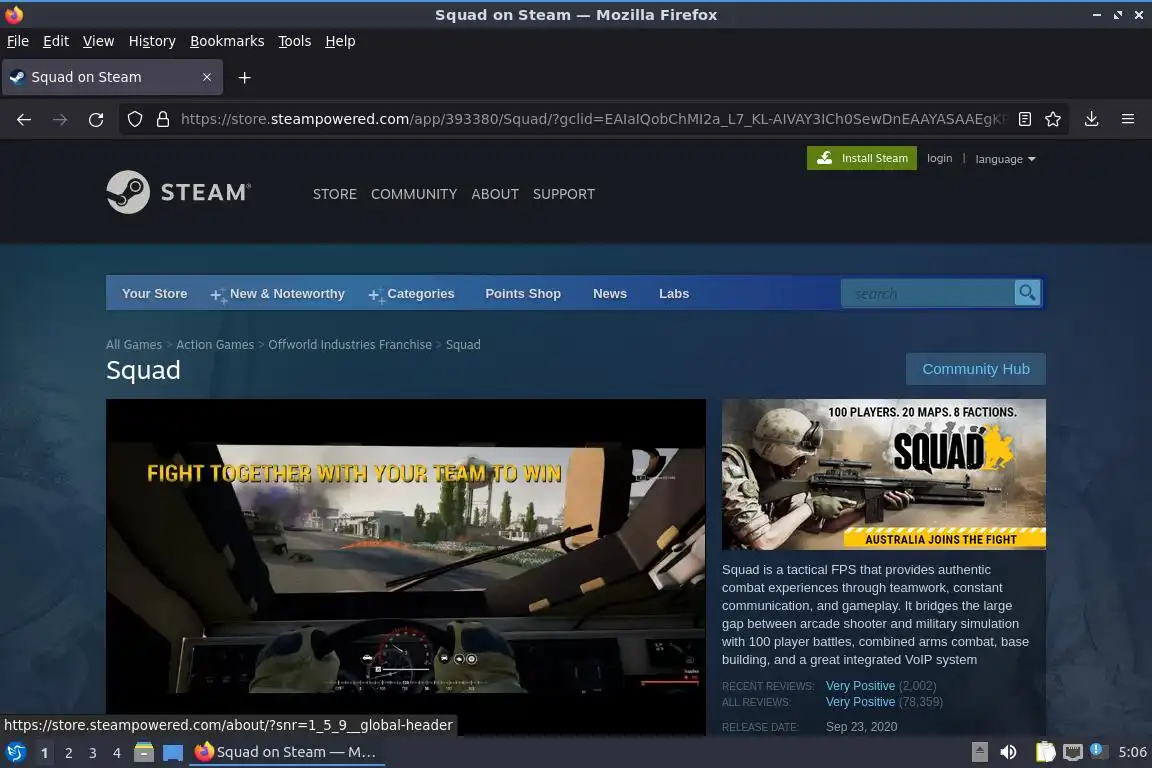Click all reviews Very Positive link

(x=860, y=702)
